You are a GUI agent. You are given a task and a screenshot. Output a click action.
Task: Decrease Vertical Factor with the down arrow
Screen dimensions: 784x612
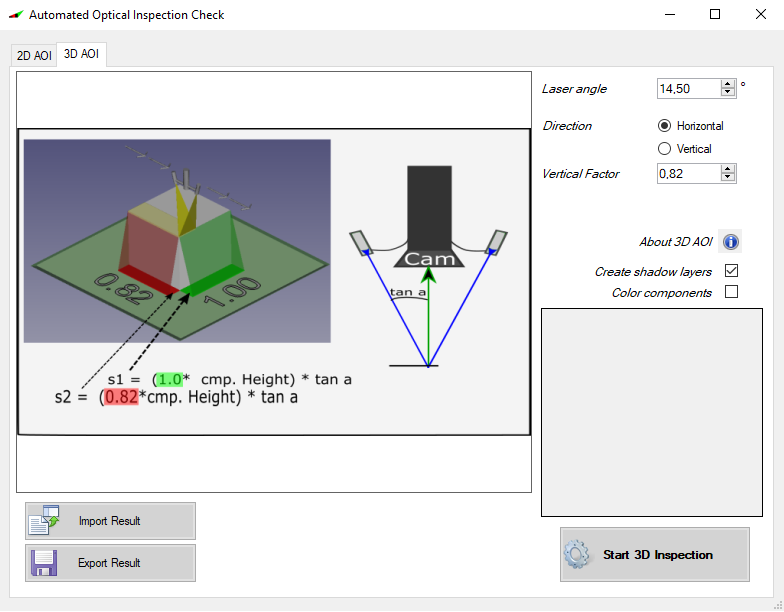click(x=728, y=178)
